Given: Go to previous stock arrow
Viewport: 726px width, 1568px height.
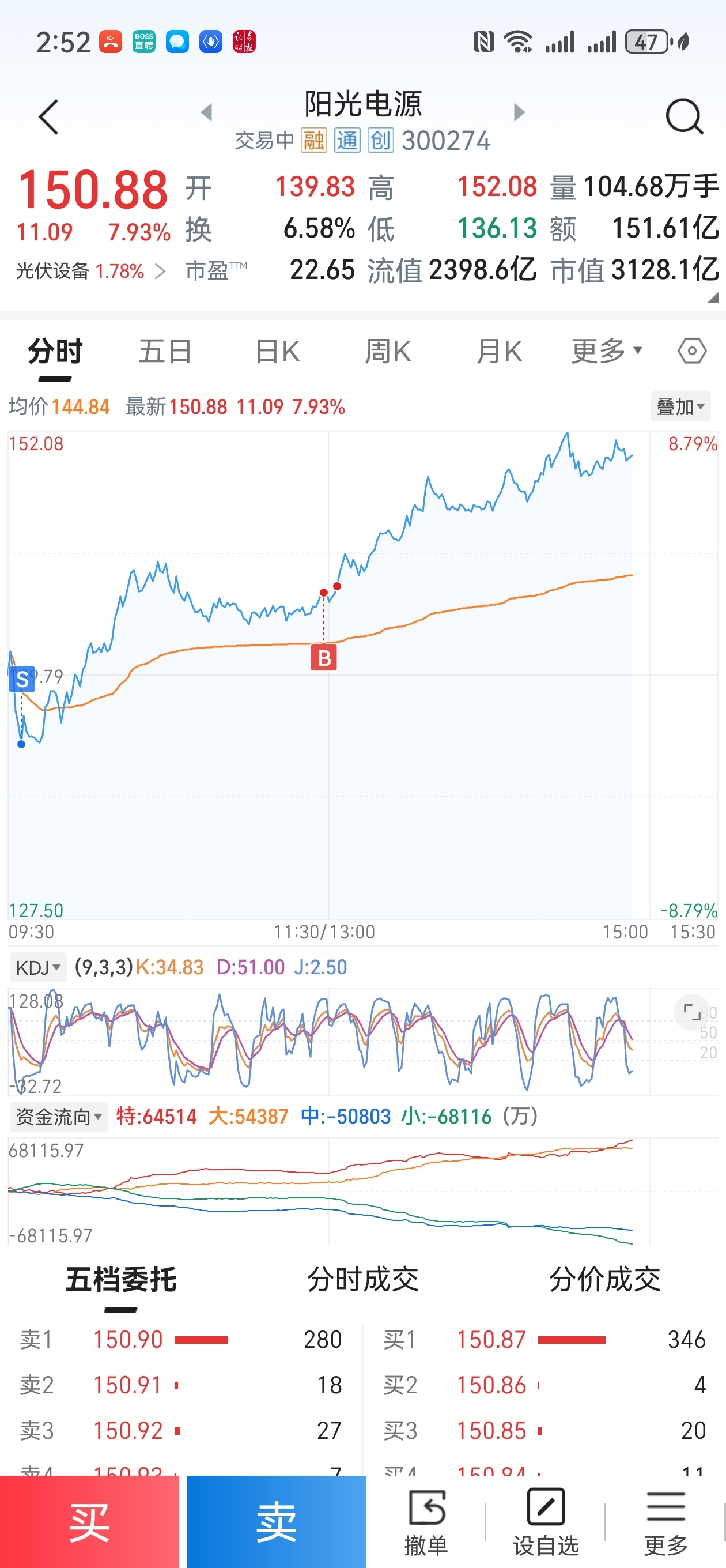Looking at the screenshot, I should click(207, 112).
